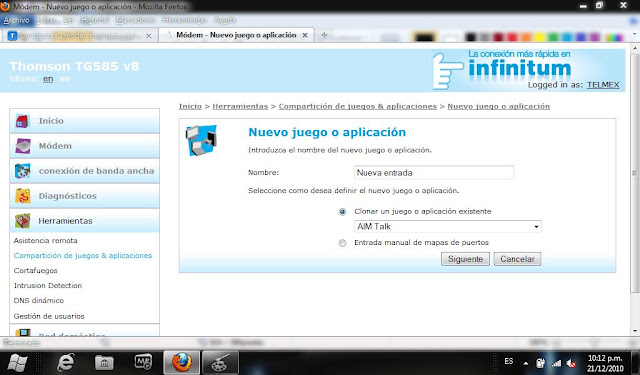Switch language with the 'es' link

(x=65, y=79)
